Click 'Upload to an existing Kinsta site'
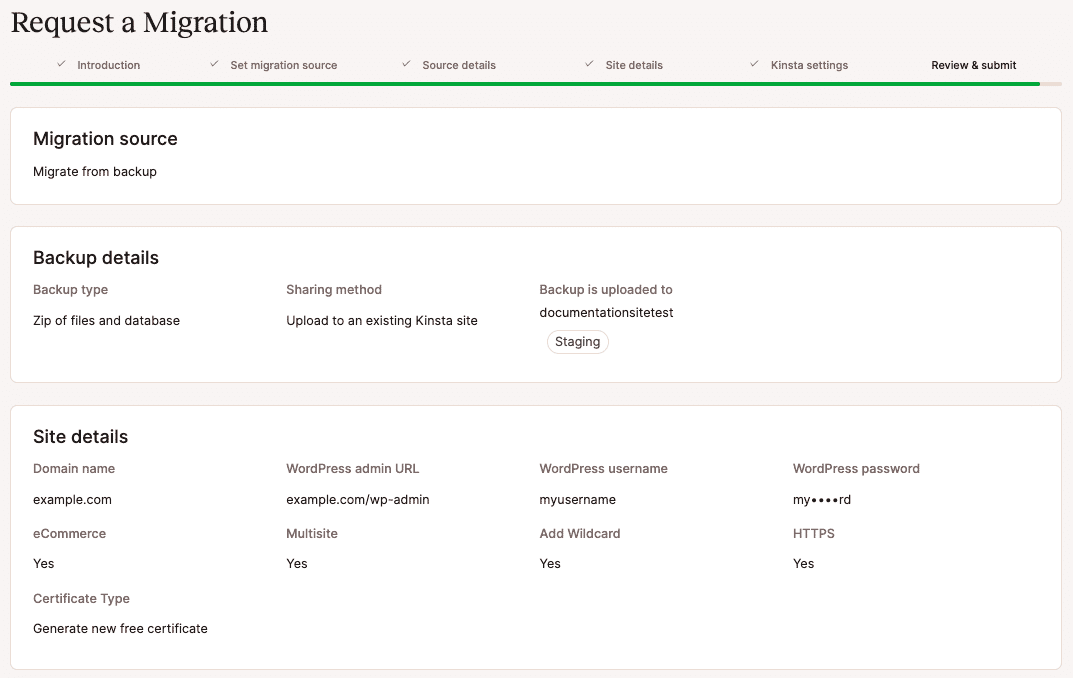This screenshot has height=678, width=1073. click(x=382, y=321)
